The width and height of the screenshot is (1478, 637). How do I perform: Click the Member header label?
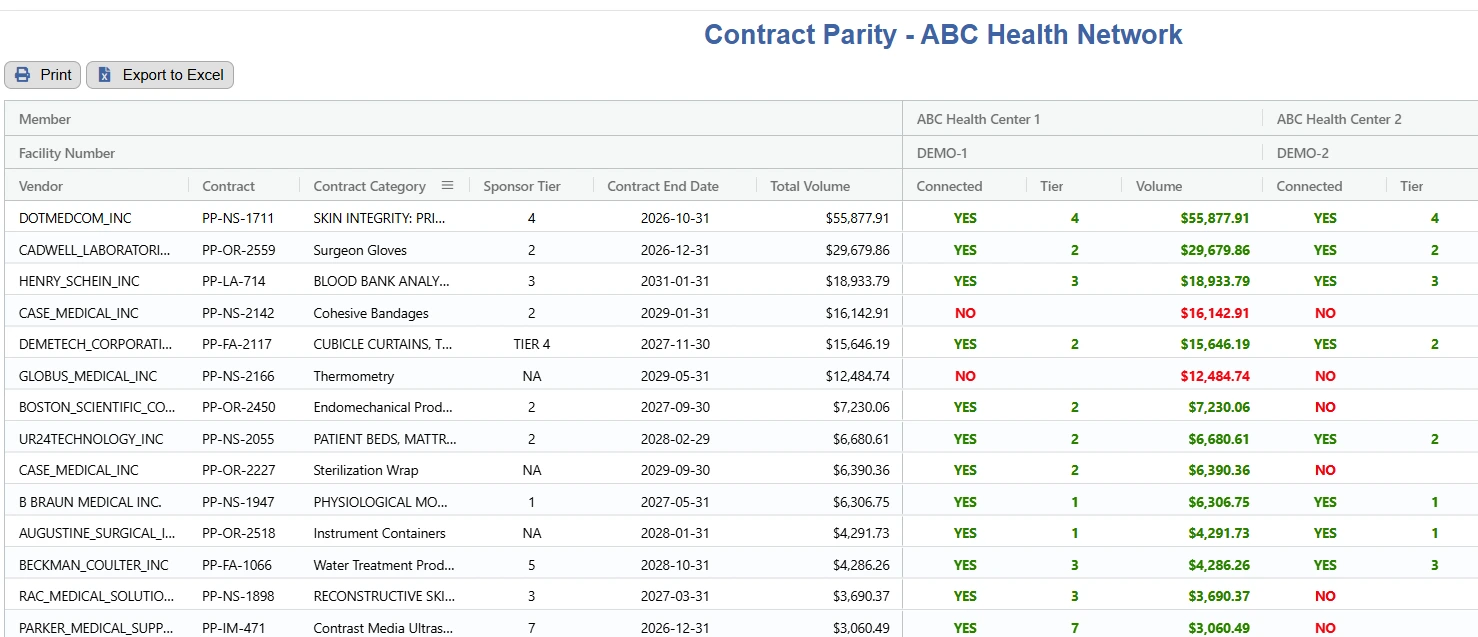pos(45,119)
